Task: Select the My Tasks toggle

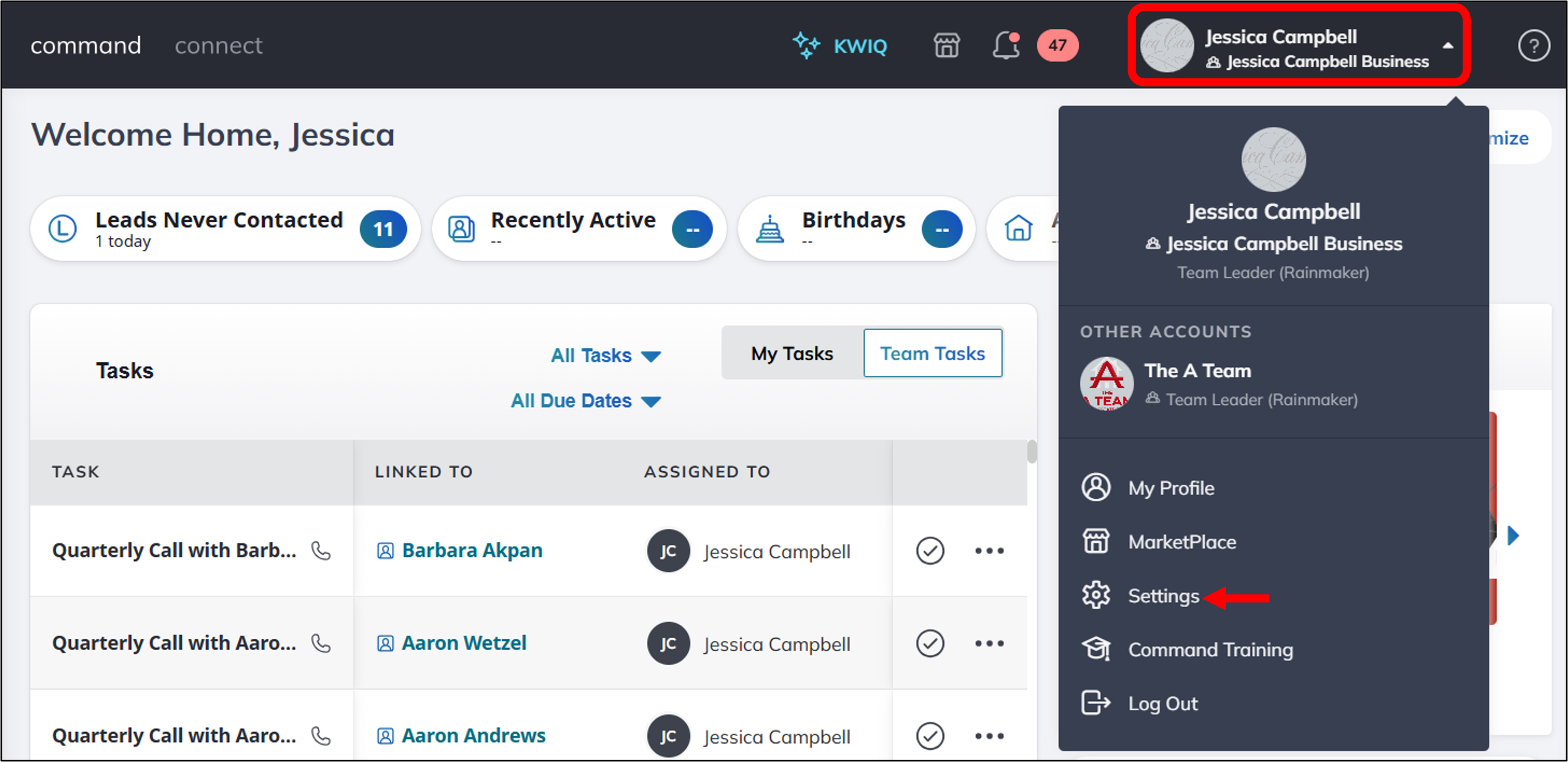Action: (x=792, y=353)
